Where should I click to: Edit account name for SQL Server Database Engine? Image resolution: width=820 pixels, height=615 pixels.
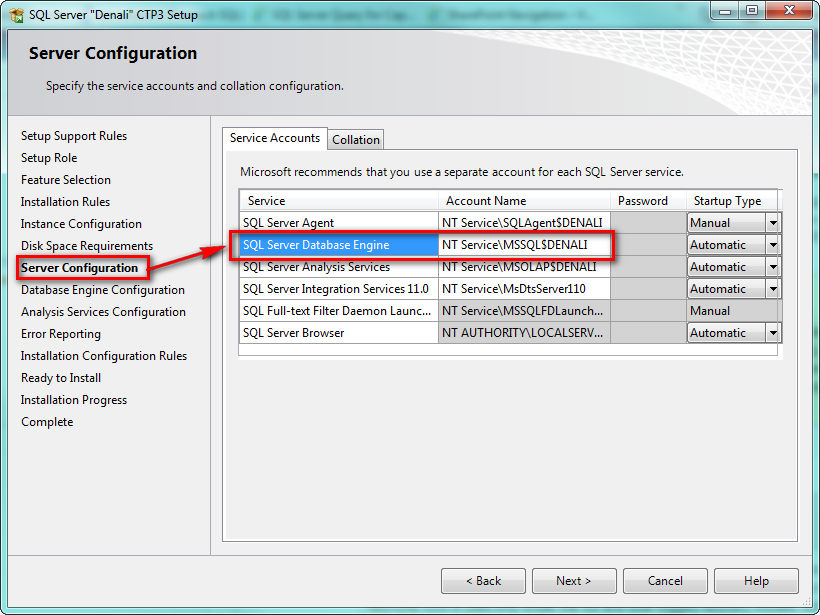click(x=523, y=245)
